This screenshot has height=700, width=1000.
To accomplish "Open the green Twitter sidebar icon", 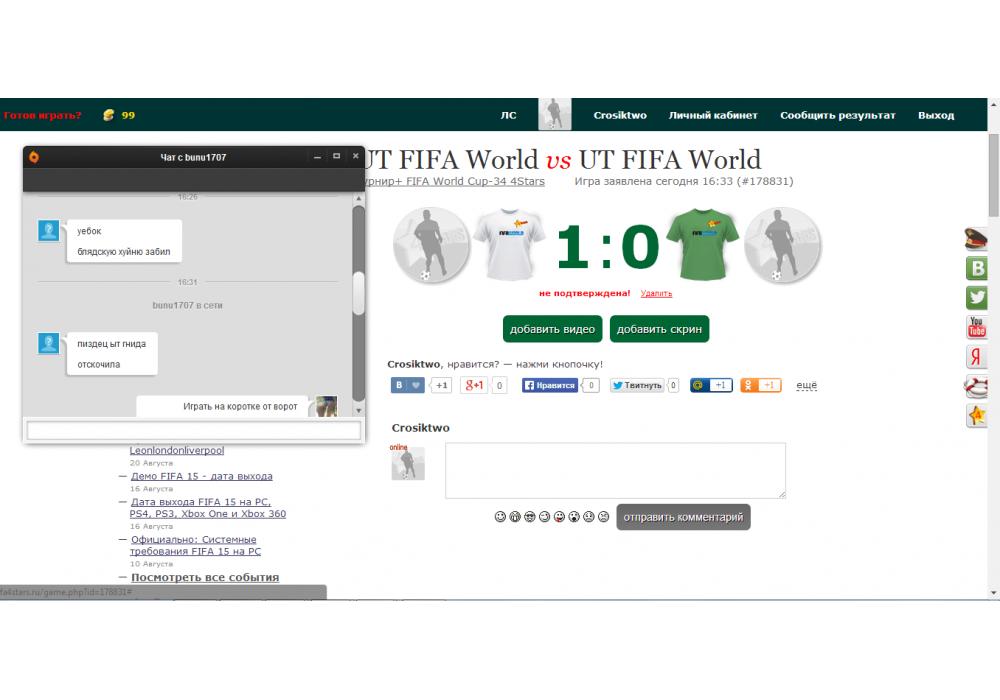I will [x=976, y=298].
